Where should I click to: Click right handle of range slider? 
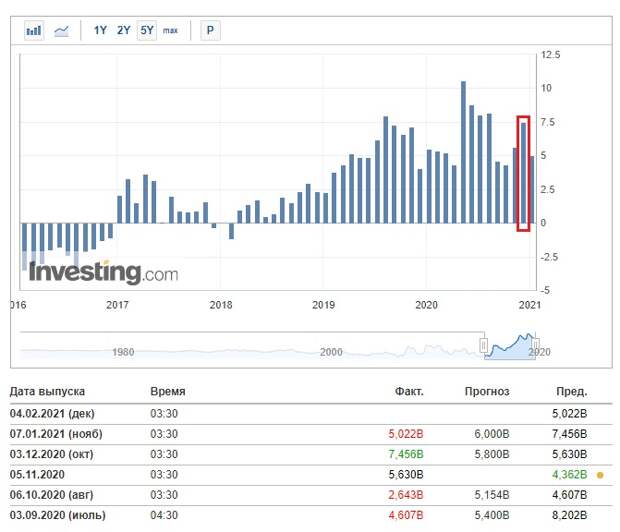click(x=535, y=345)
